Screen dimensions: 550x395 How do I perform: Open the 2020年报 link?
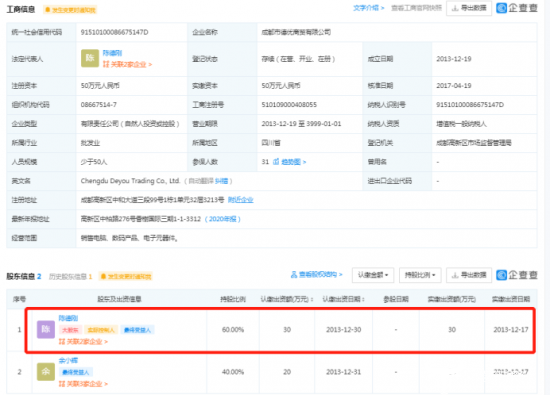point(223,219)
